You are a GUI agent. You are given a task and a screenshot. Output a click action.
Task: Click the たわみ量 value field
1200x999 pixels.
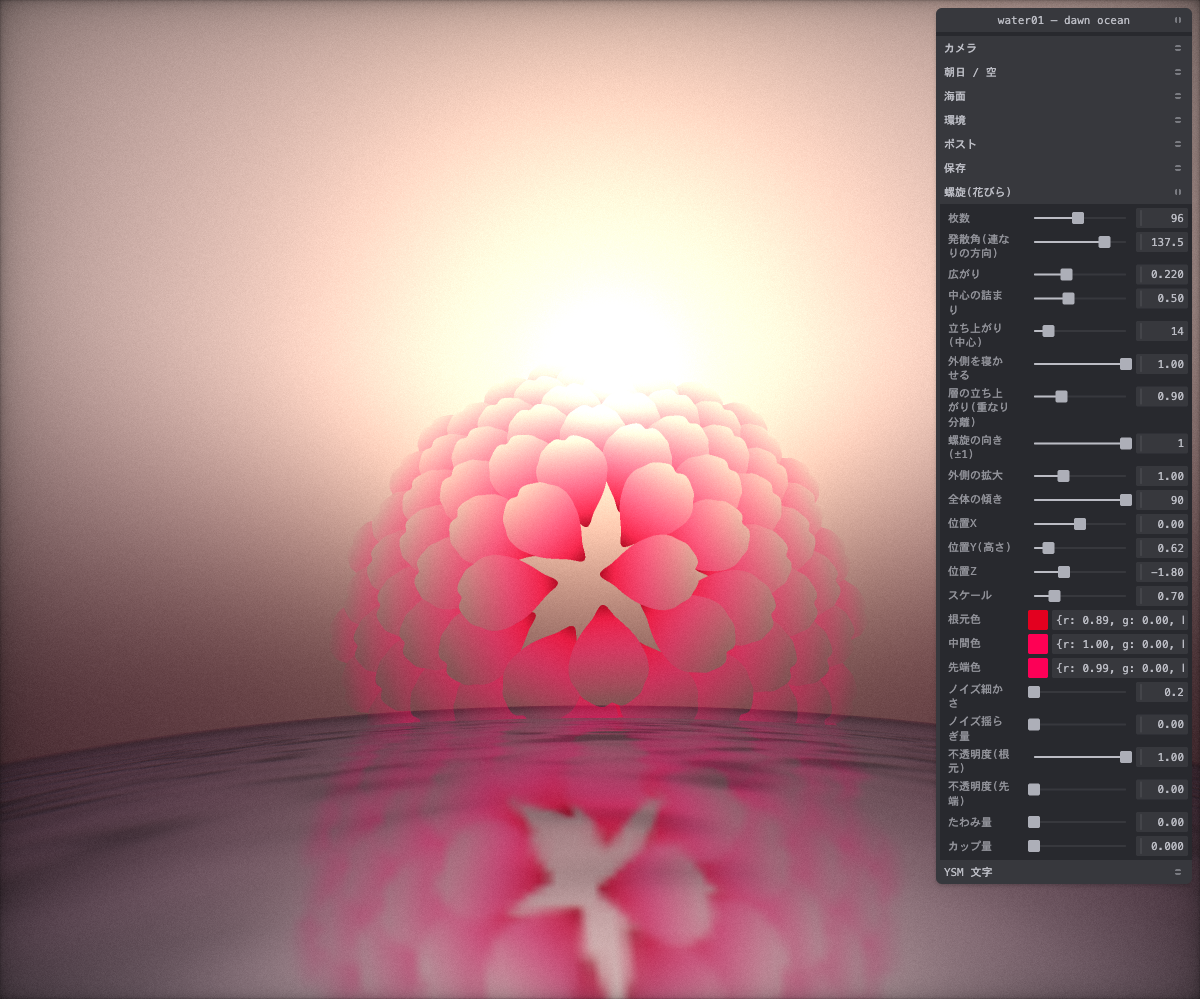click(x=1162, y=822)
